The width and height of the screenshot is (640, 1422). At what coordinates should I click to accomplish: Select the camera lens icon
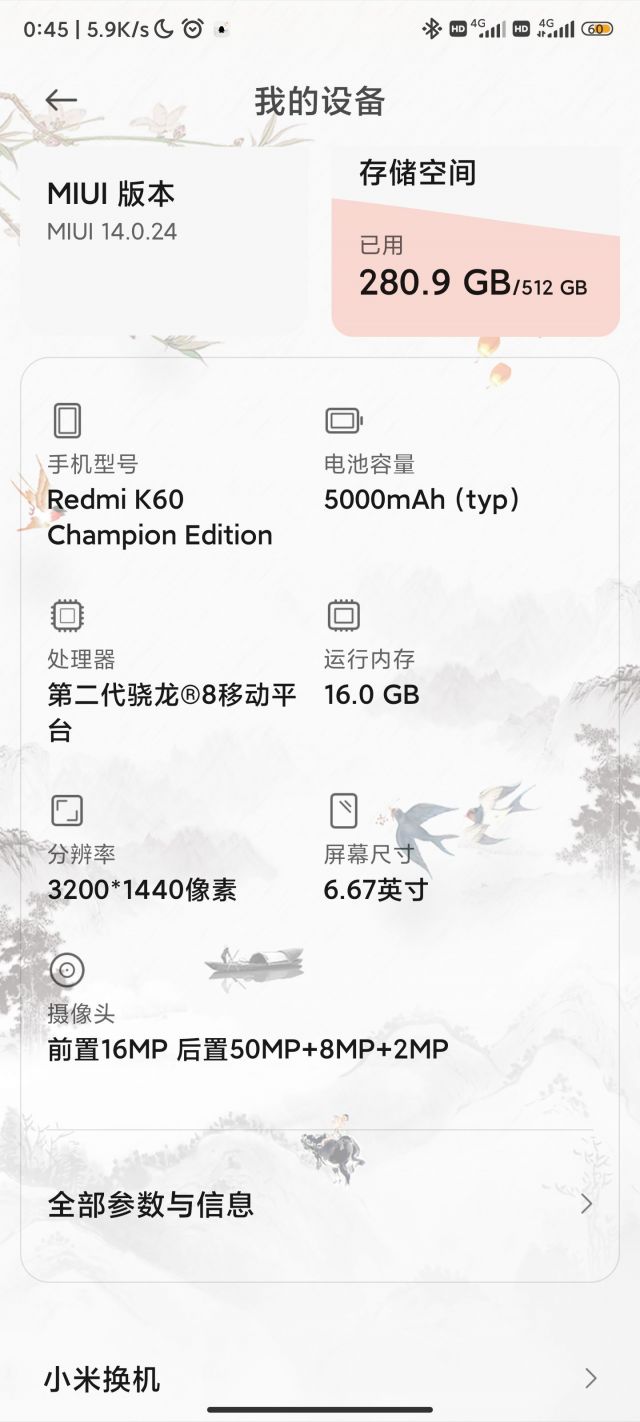(67, 968)
